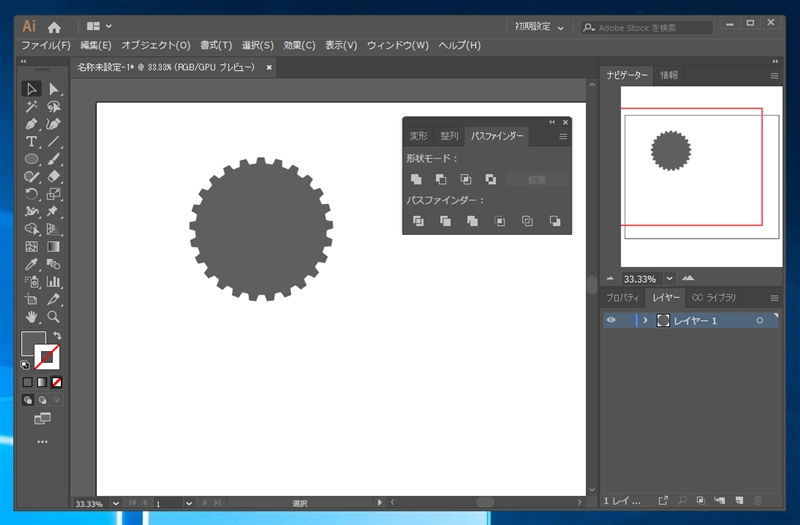Select the Puppet Warp pin tool
The width and height of the screenshot is (800, 525).
pyautogui.click(x=53, y=211)
